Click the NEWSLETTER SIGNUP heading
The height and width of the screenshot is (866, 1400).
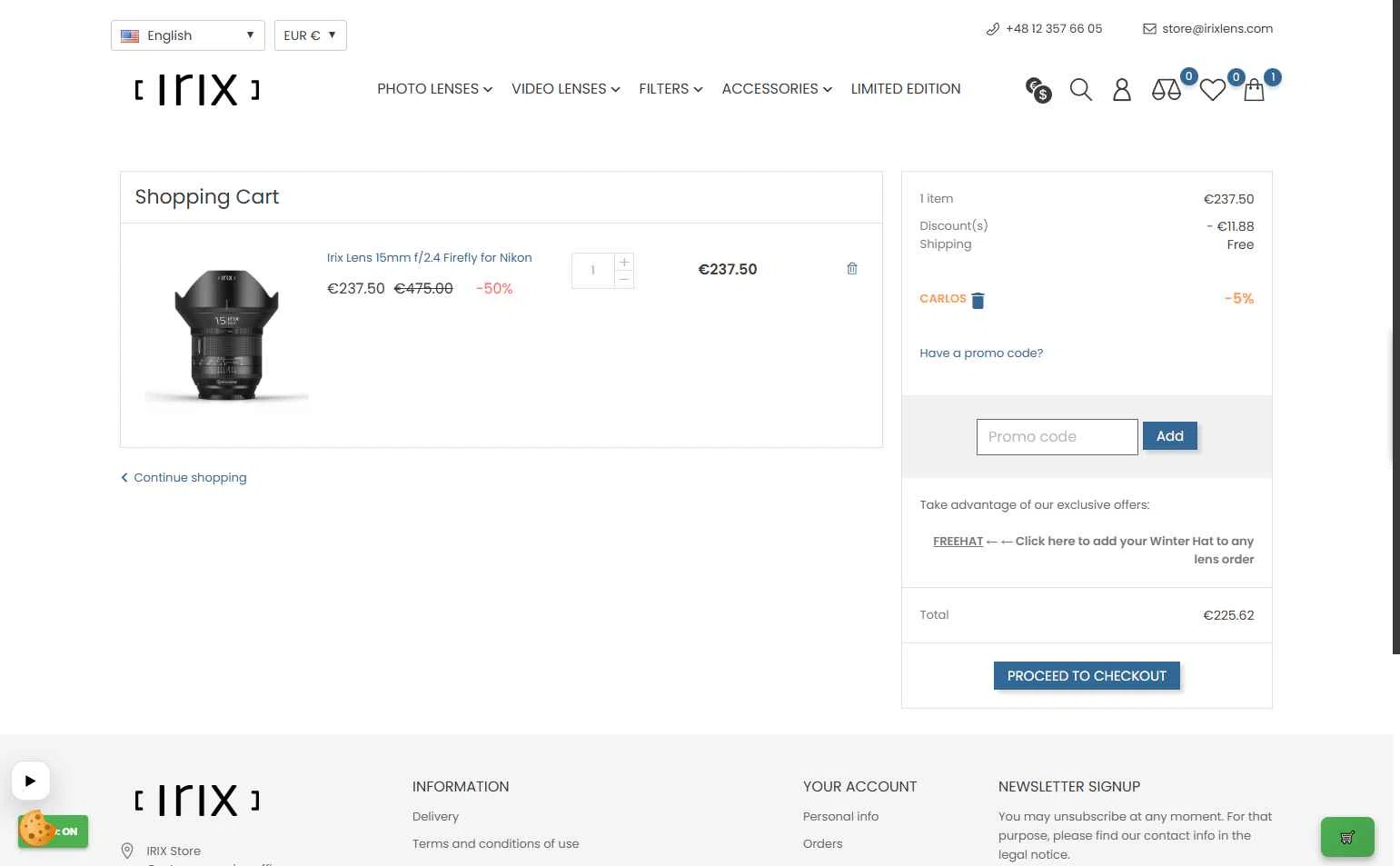tap(1068, 787)
